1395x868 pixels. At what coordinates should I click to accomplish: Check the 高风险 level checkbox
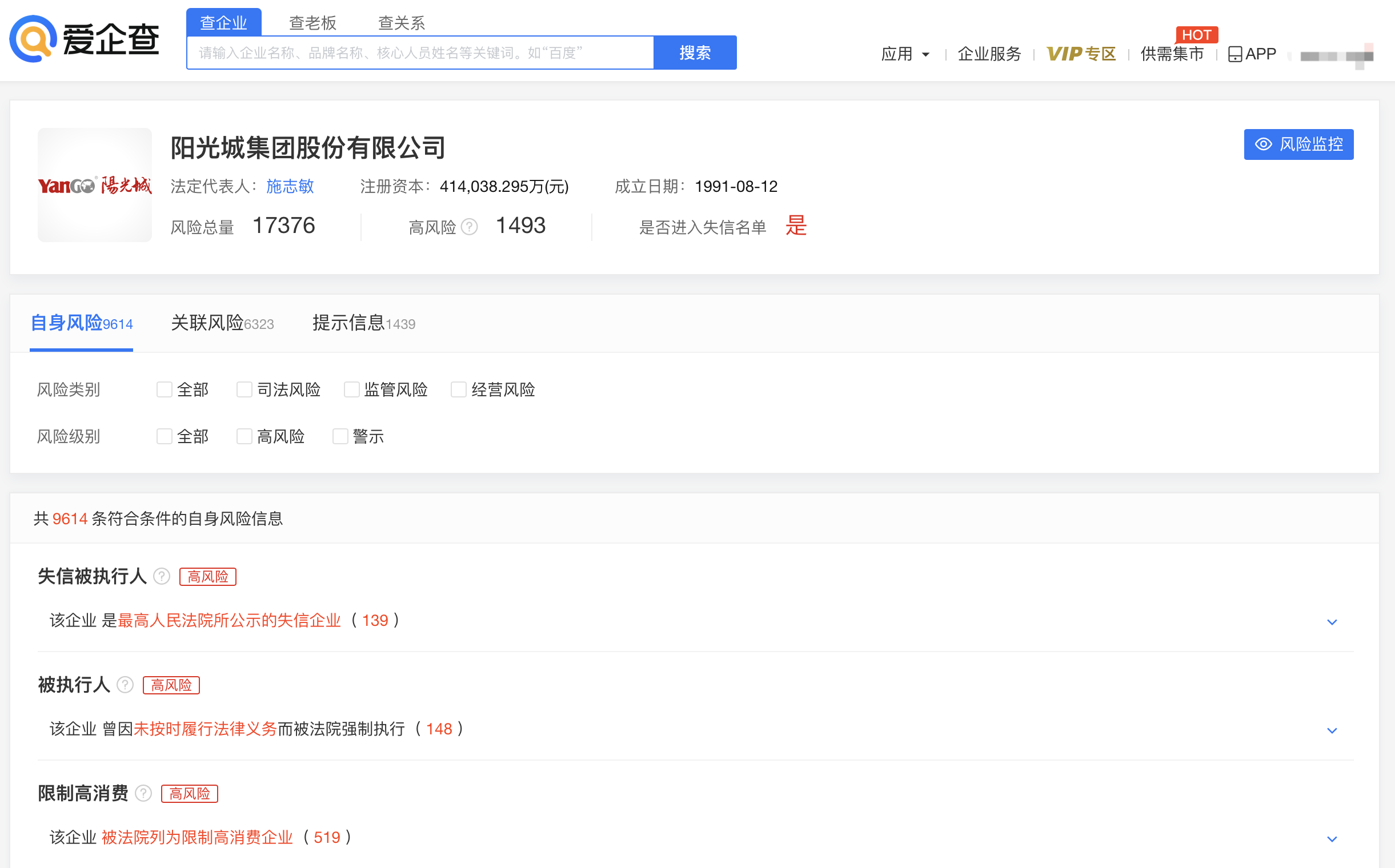(244, 436)
